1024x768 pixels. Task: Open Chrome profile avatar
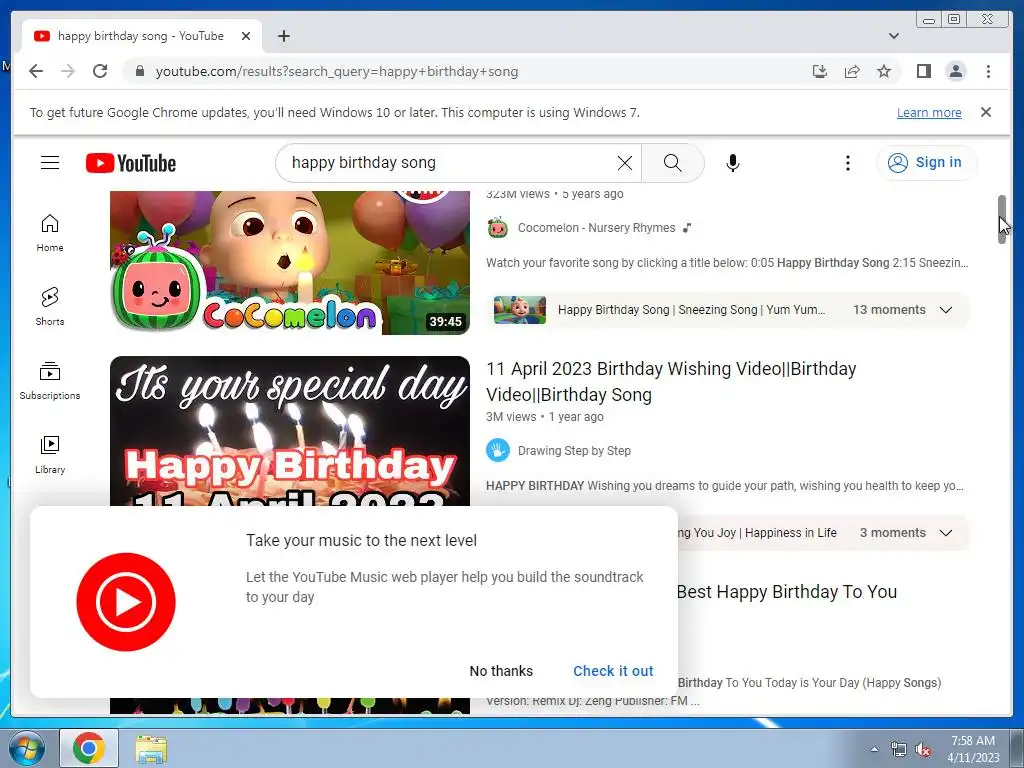[955, 71]
